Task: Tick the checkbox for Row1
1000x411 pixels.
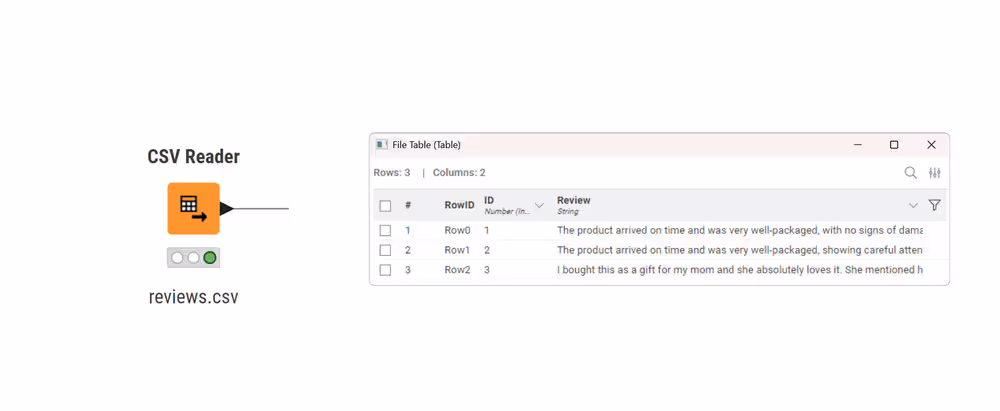Action: 385,250
